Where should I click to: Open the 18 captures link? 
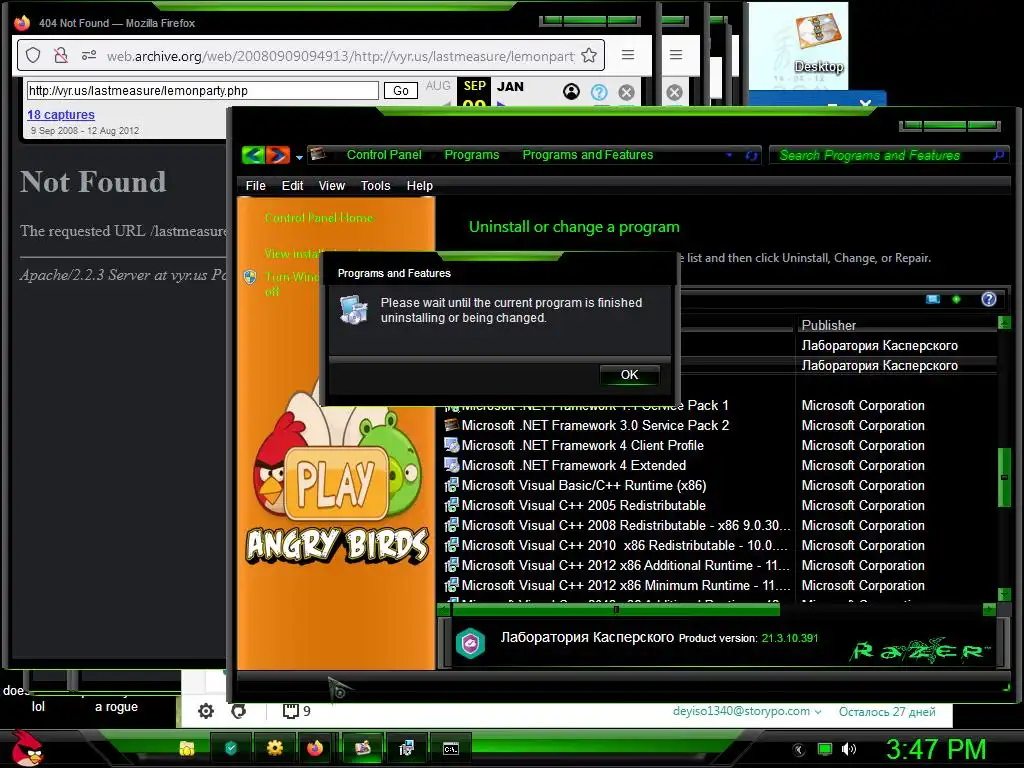point(61,115)
